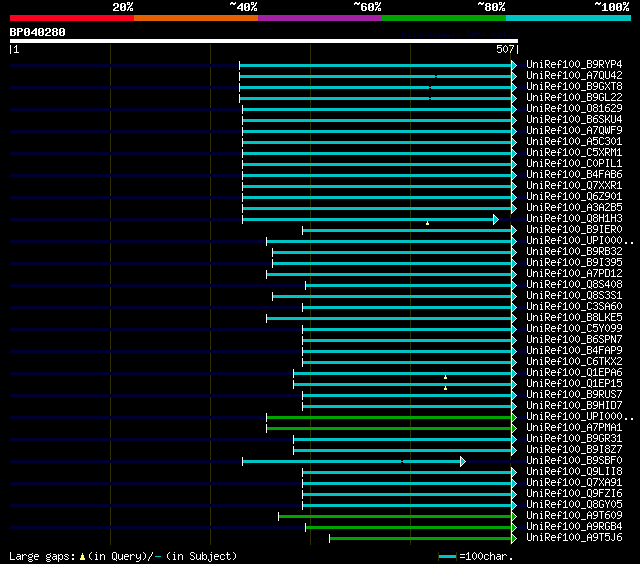The width and height of the screenshot is (640, 564).
Task: Click yellow query gap marker under Q8H1H3 bar
Action: pos(427,223)
